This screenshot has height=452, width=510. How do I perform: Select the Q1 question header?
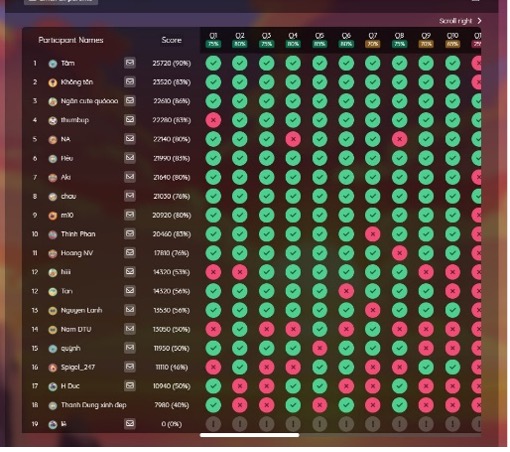[x=213, y=40]
